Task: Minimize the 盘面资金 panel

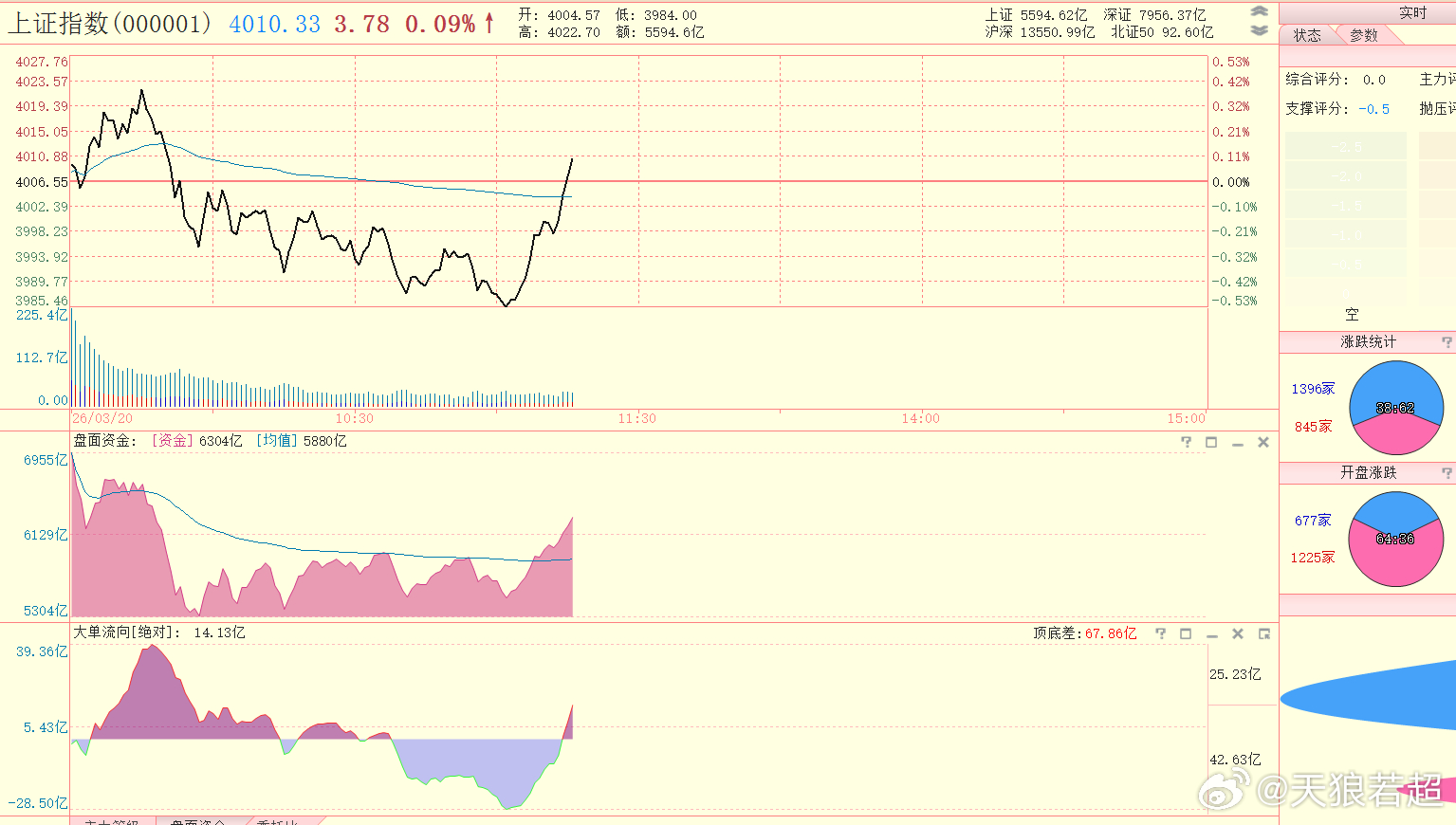Action: click(x=1237, y=443)
